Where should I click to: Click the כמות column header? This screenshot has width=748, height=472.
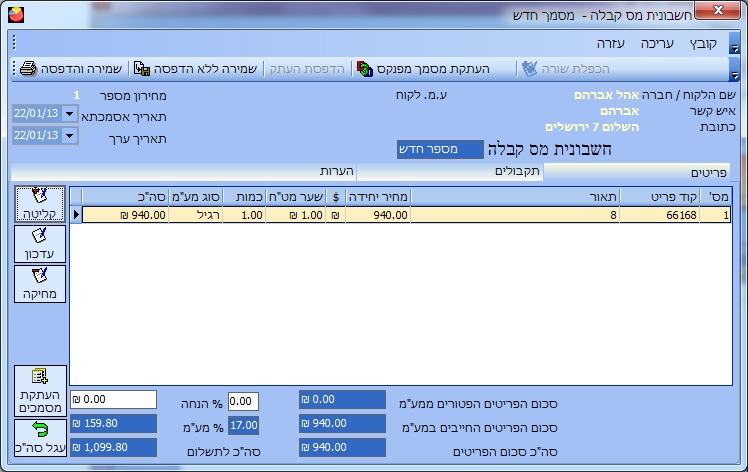click(244, 197)
